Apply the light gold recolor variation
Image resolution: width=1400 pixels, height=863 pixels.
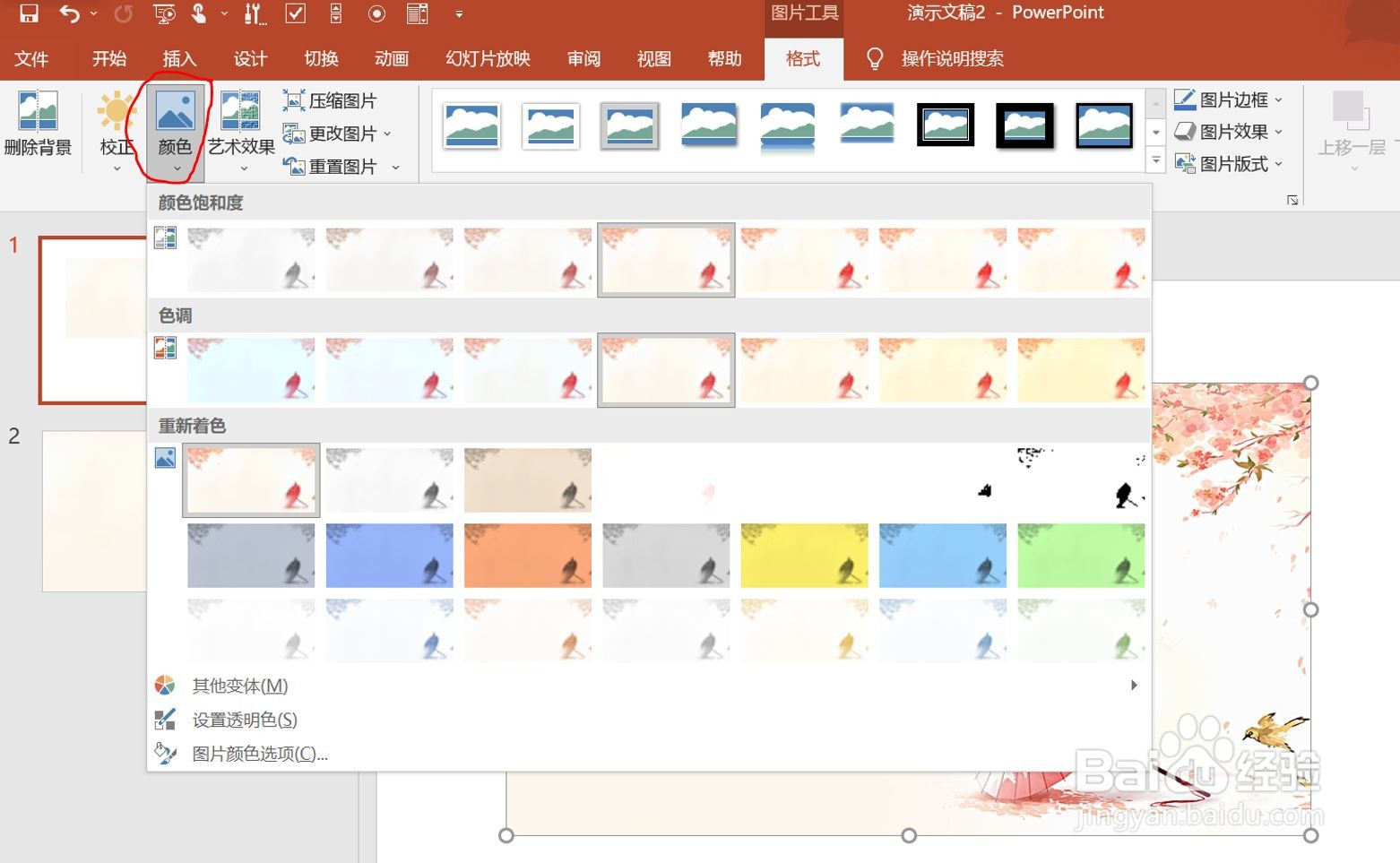804,630
